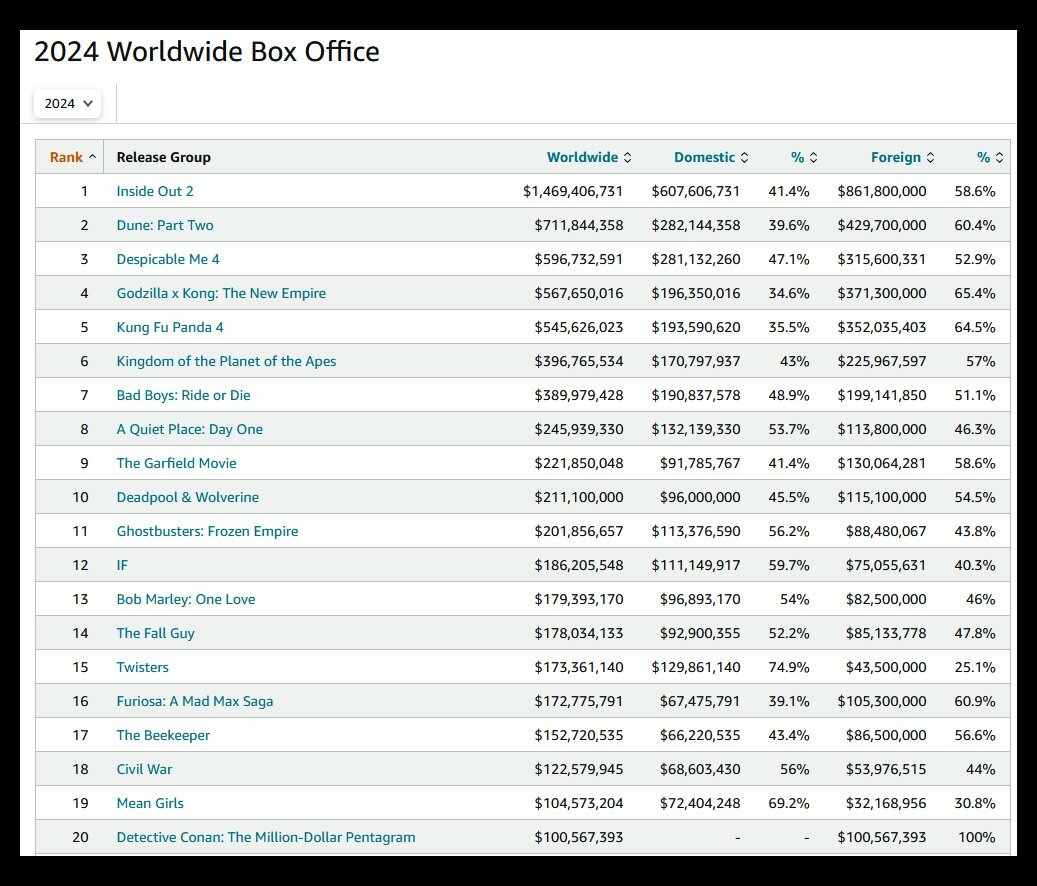
Task: Select IF domestic percent 59.7%
Action: (788, 565)
